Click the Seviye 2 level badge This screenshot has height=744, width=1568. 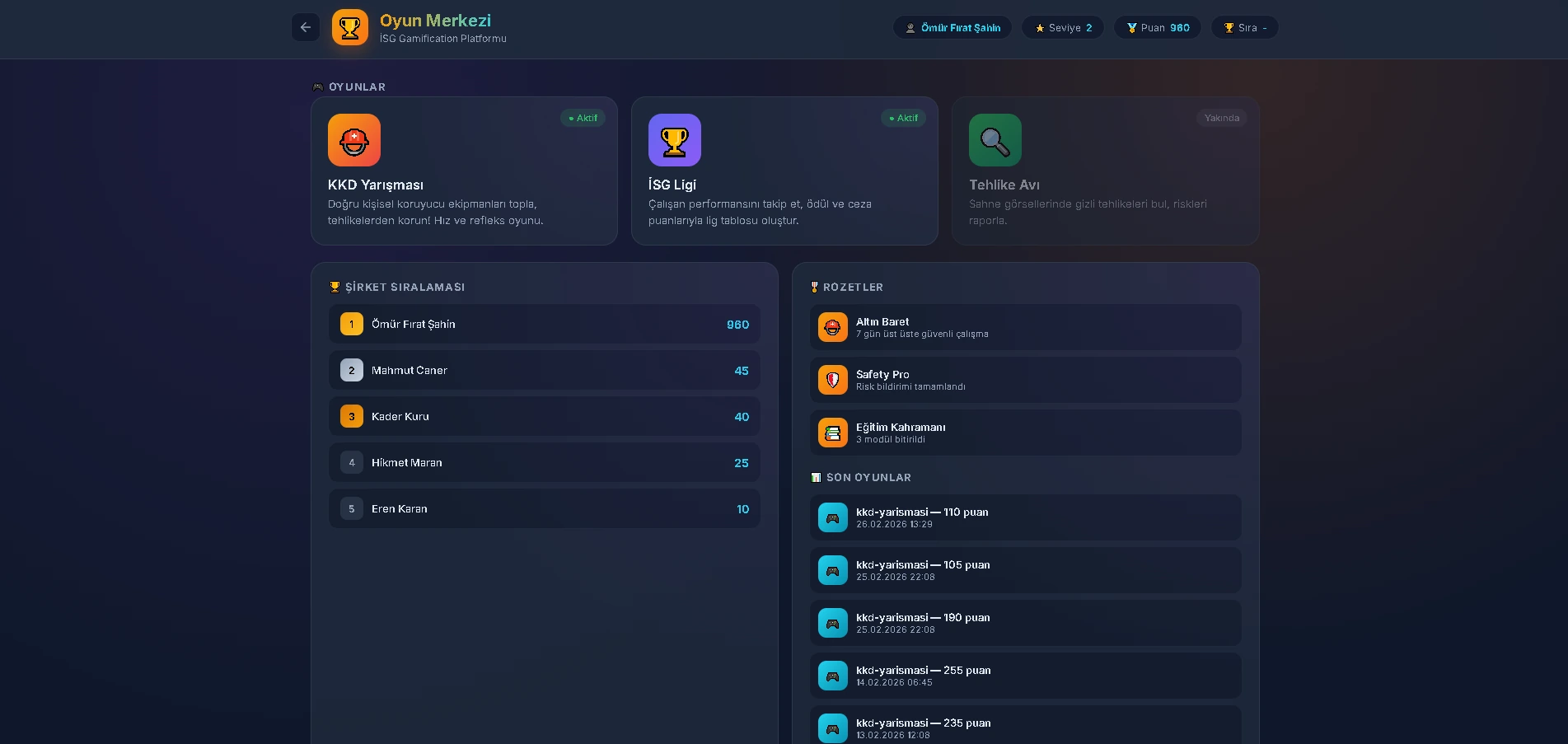pos(1063,28)
